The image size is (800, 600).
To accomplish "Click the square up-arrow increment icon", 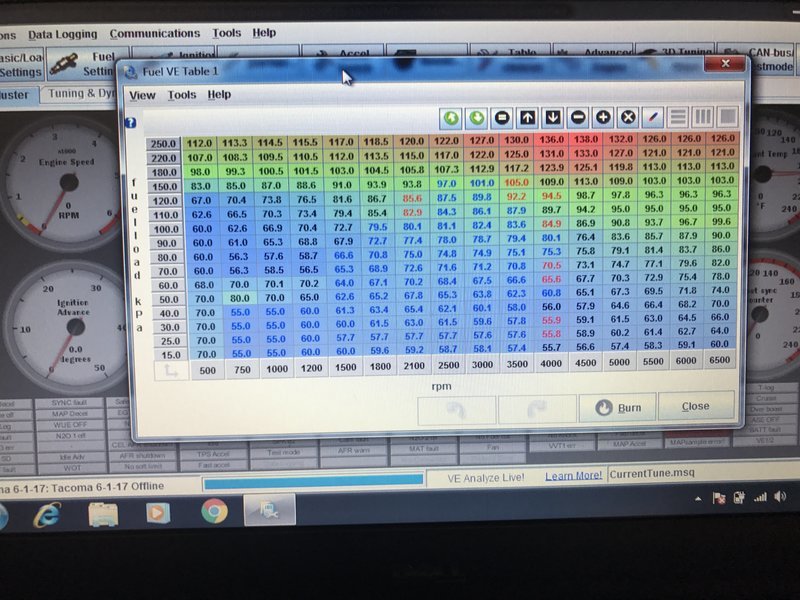I will tap(527, 118).
